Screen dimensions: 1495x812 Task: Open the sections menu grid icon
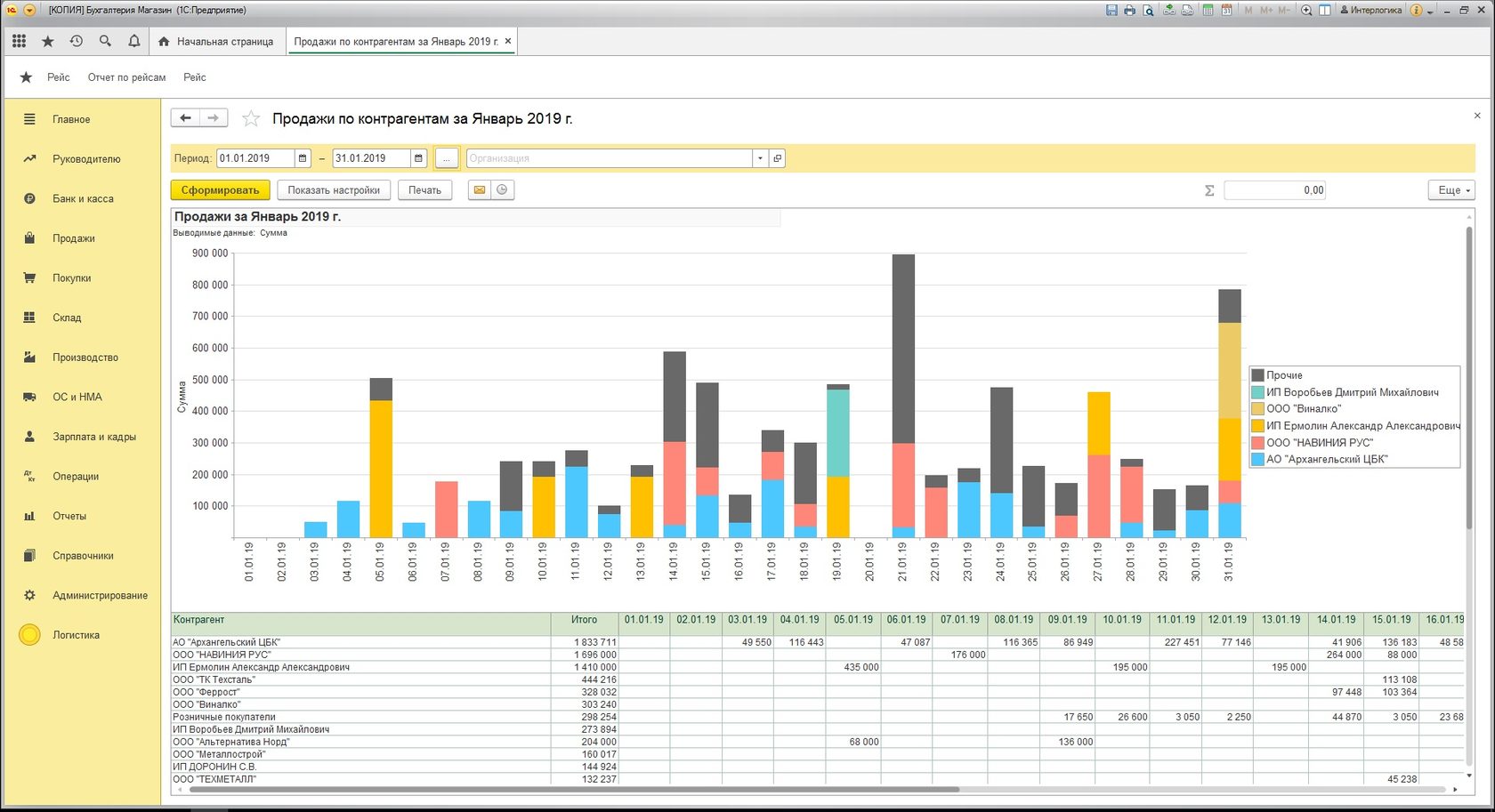click(x=19, y=41)
